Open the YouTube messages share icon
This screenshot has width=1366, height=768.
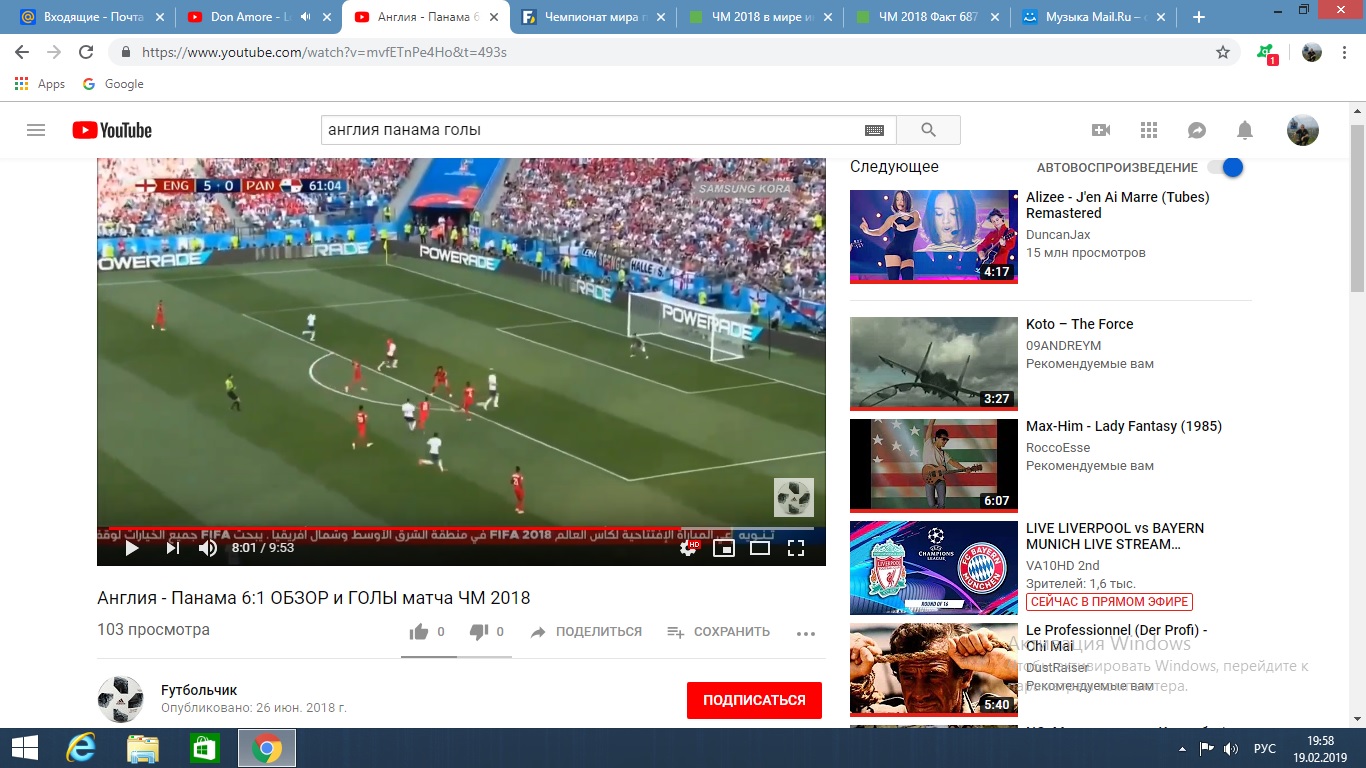pos(1197,130)
